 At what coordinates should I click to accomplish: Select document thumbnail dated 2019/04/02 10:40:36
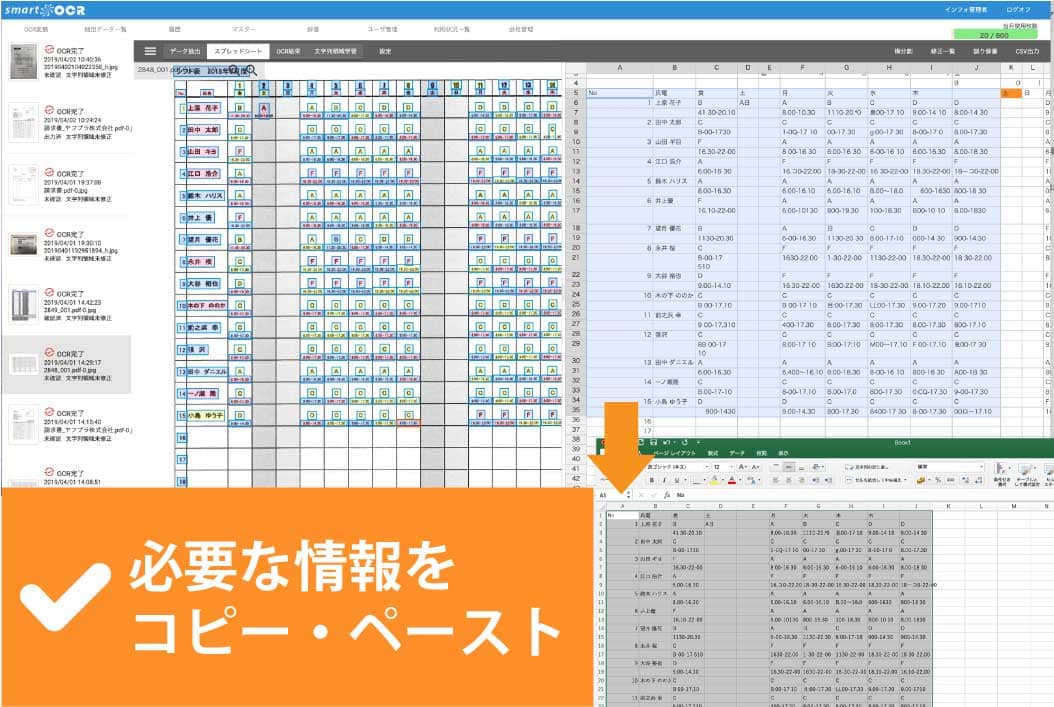(24, 62)
